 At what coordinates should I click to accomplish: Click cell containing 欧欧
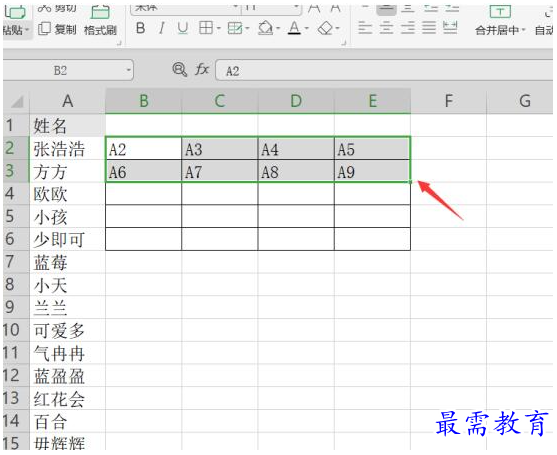pos(67,194)
